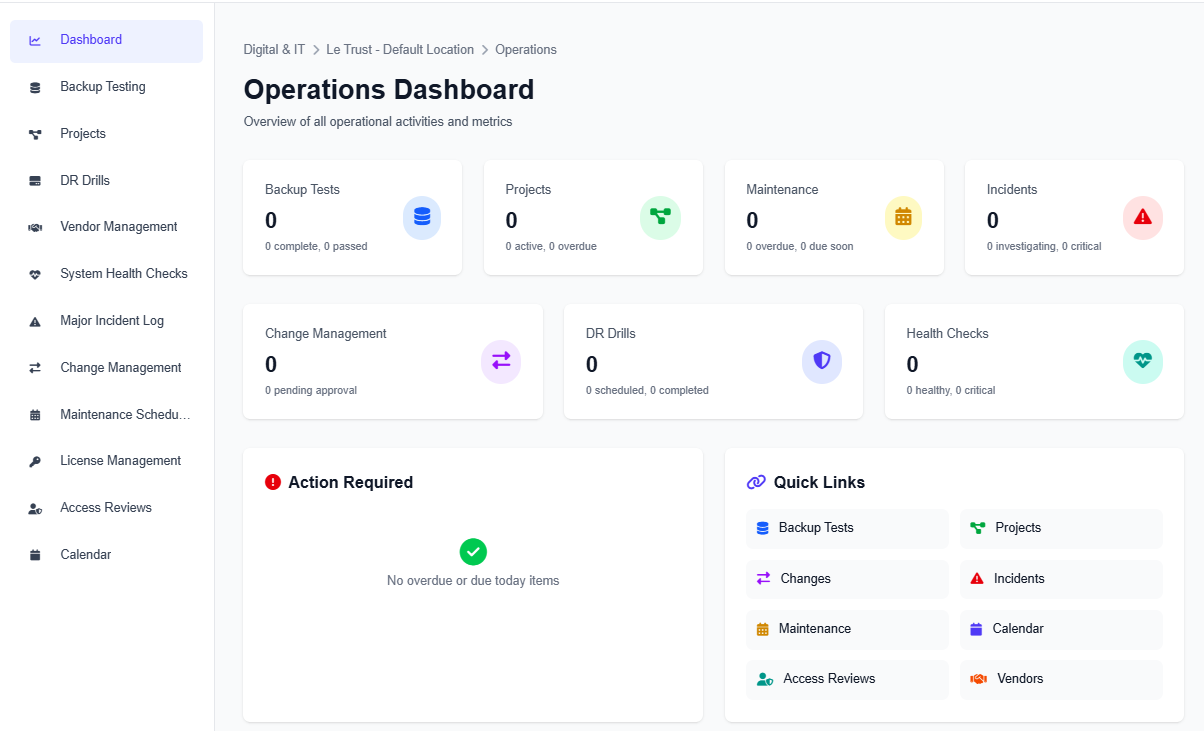Click the Quick Links chain icon
Image resolution: width=1204 pixels, height=731 pixels.
pos(756,482)
